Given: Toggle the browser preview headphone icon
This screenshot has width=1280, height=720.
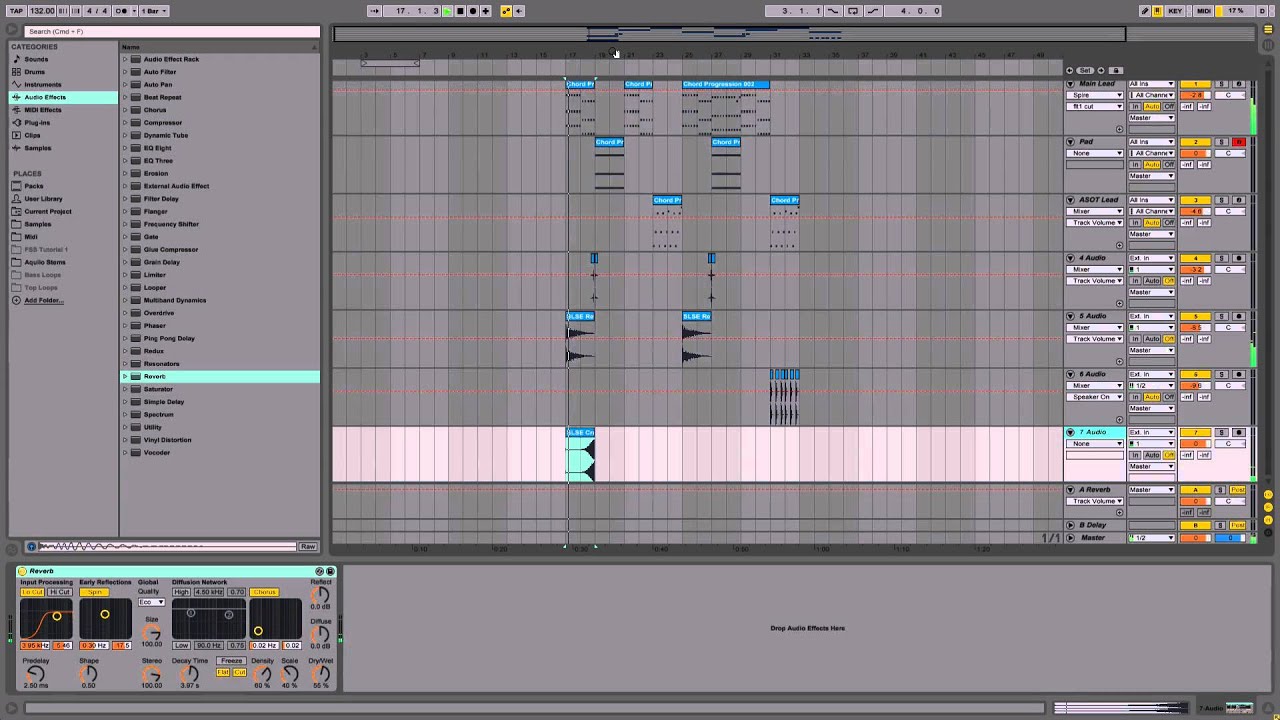Looking at the screenshot, I should pyautogui.click(x=31, y=547).
